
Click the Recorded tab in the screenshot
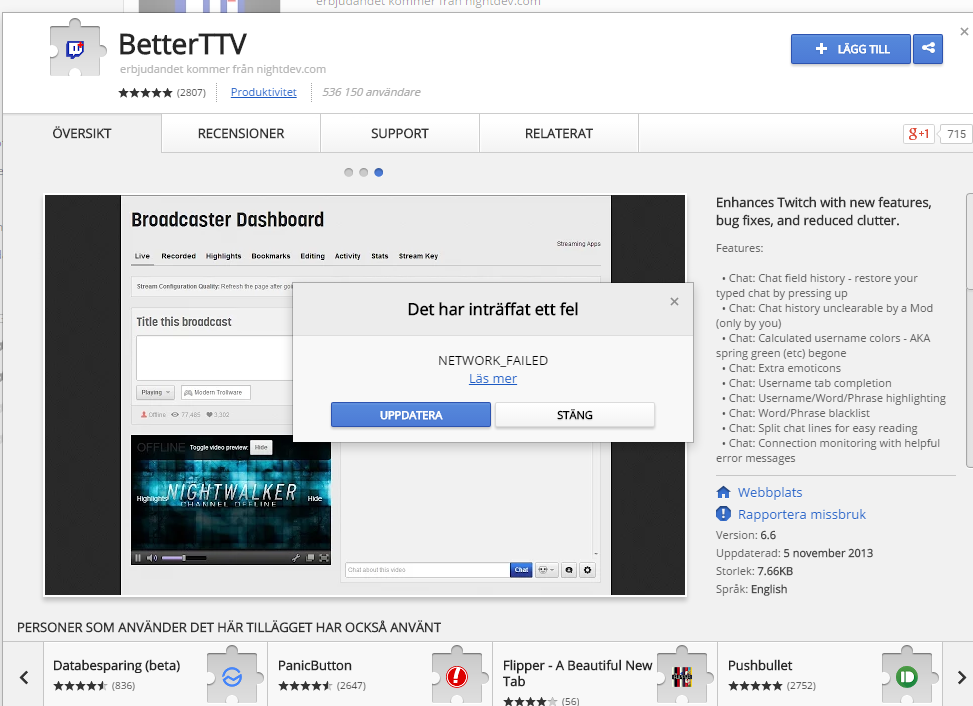click(x=178, y=256)
